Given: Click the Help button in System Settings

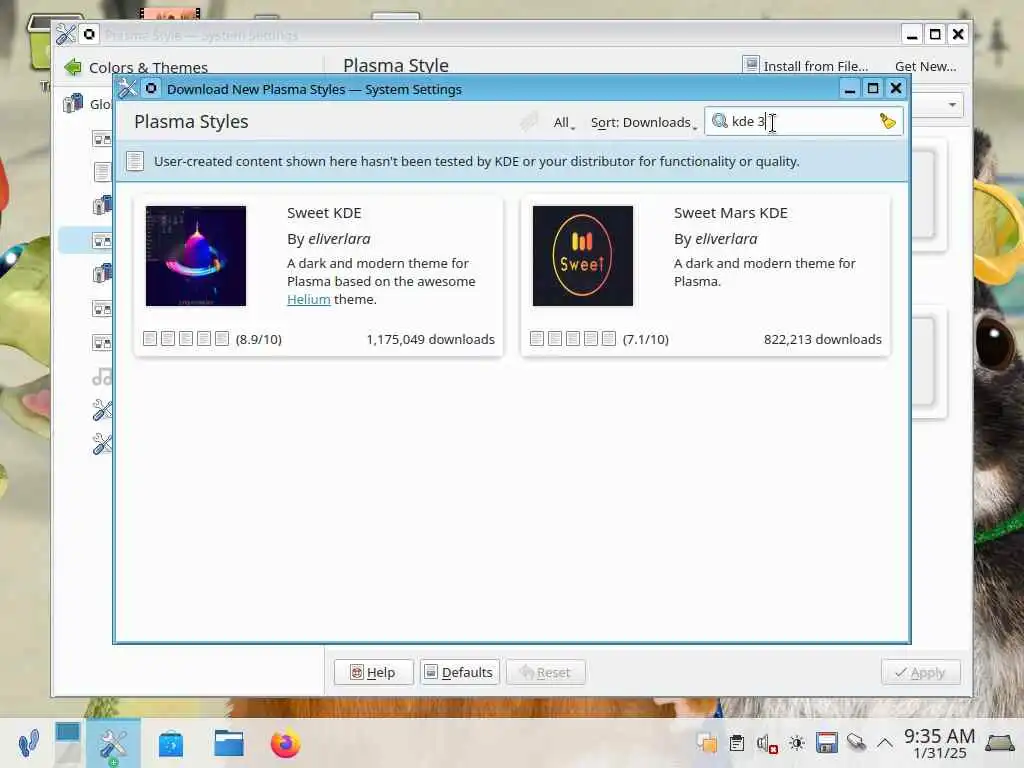Looking at the screenshot, I should pyautogui.click(x=374, y=672).
